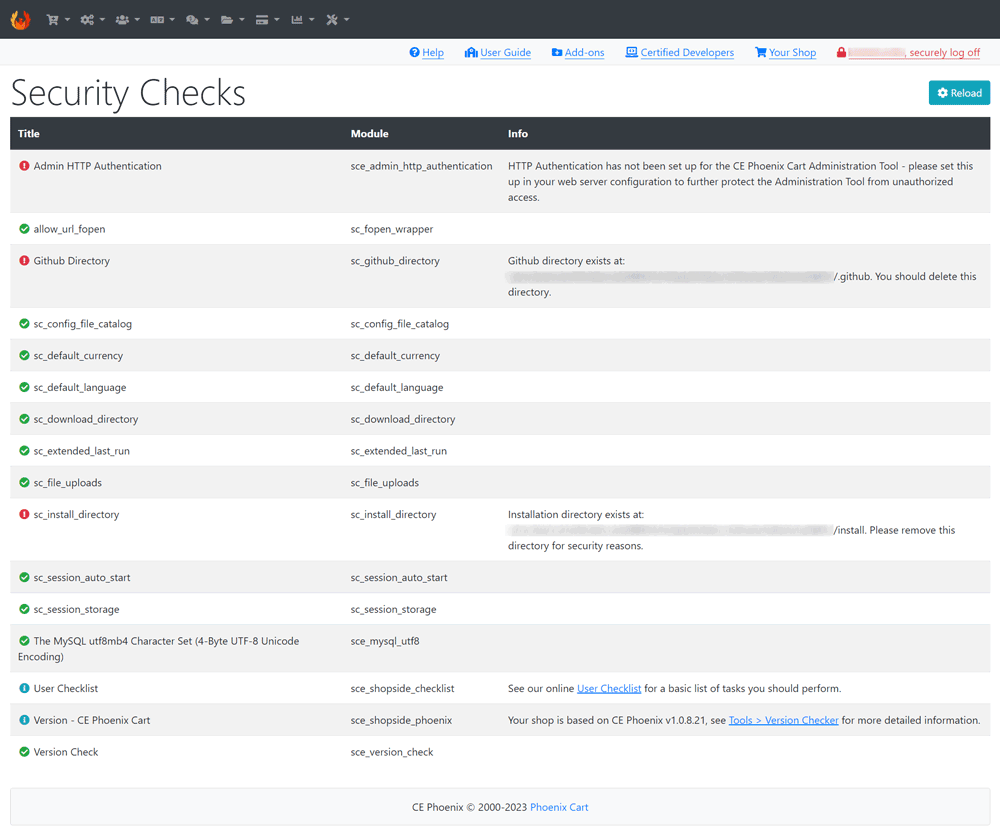
Task: Select the sc_github_directory module cell
Action: coord(395,261)
